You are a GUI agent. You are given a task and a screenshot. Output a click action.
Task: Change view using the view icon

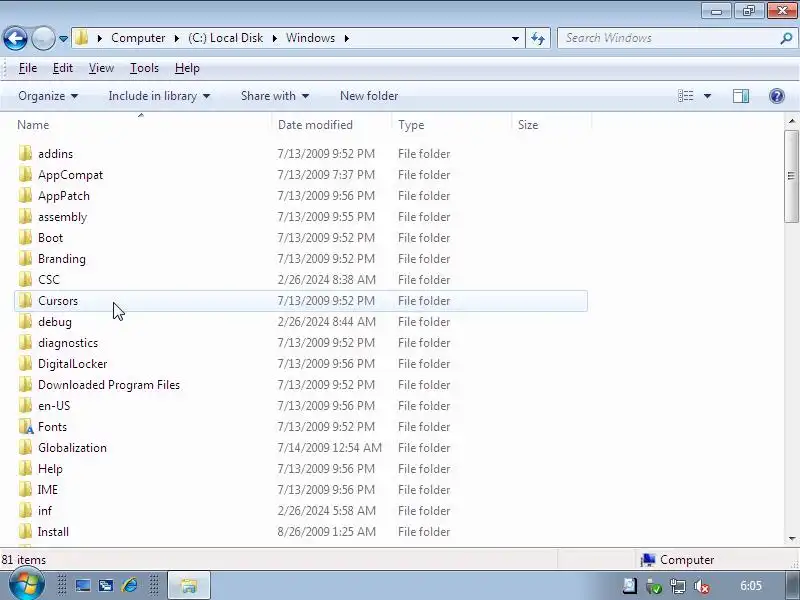[x=685, y=96]
